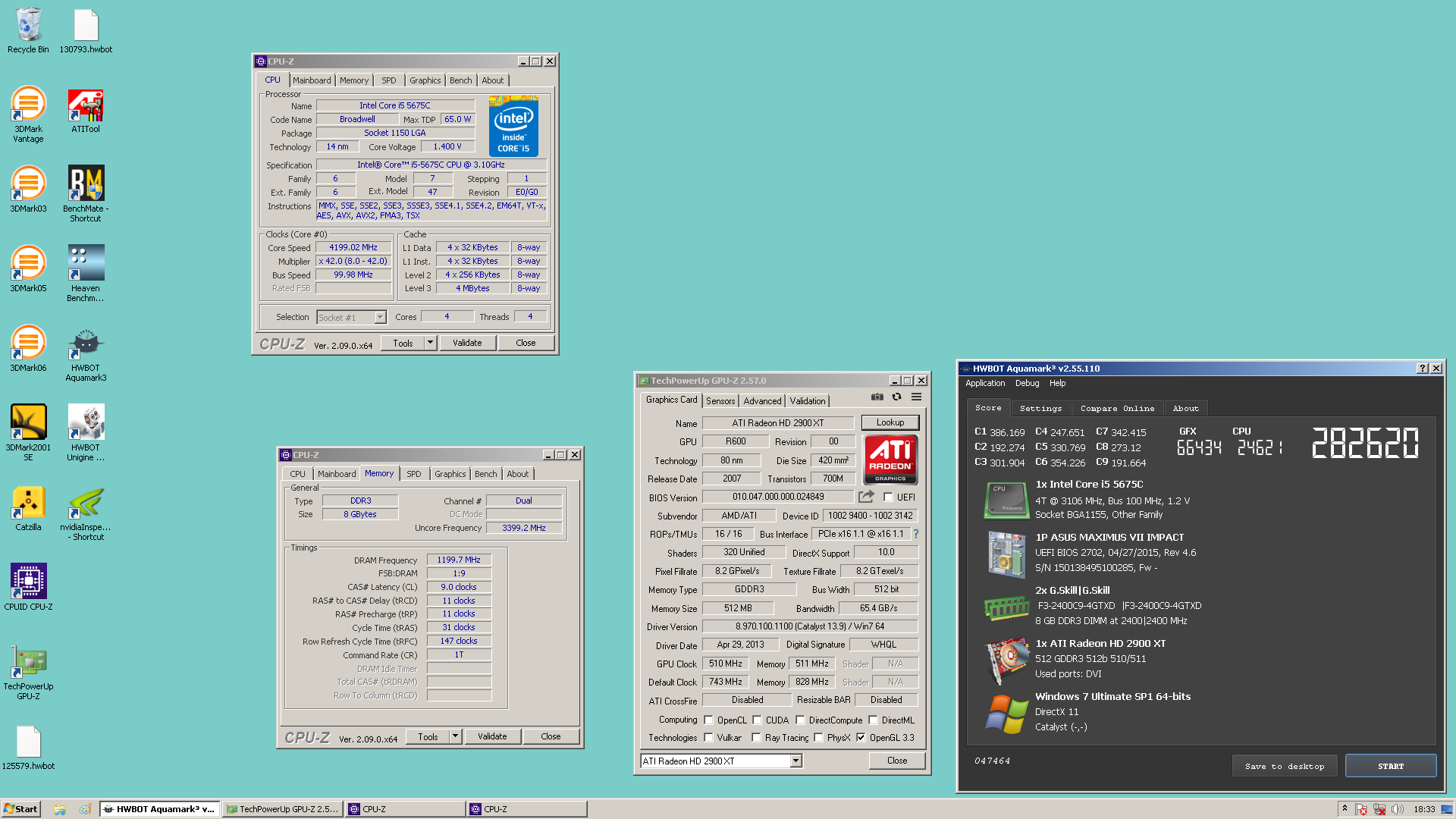The width and height of the screenshot is (1456, 819).
Task: Click Aquamark3 help question-mark button
Action: pos(1422,369)
